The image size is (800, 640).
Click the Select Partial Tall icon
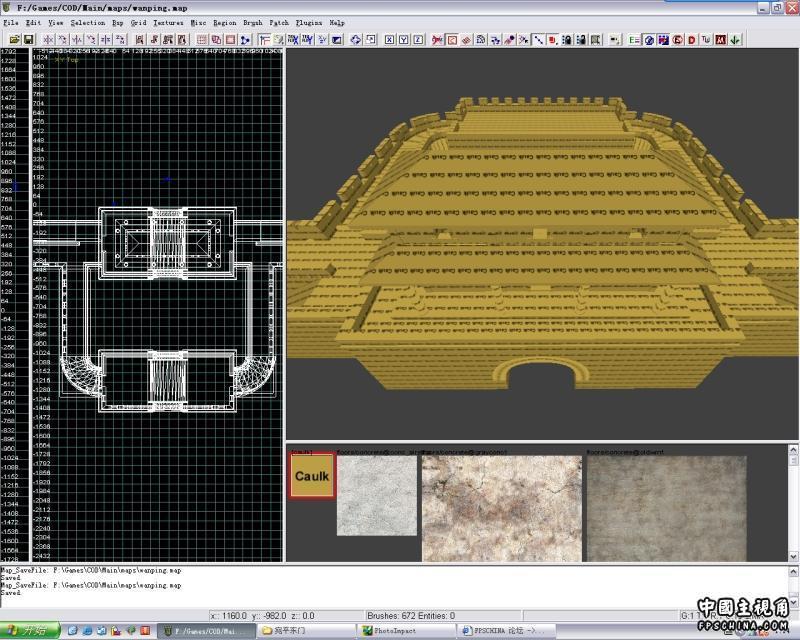tap(168, 40)
